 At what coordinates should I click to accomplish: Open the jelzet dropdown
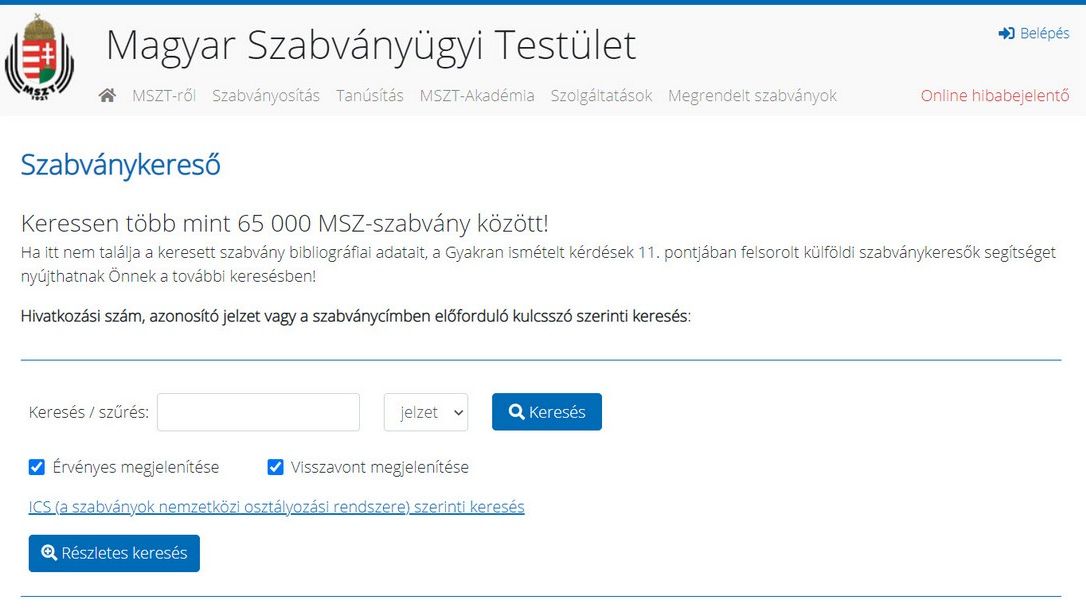pyautogui.click(x=426, y=412)
